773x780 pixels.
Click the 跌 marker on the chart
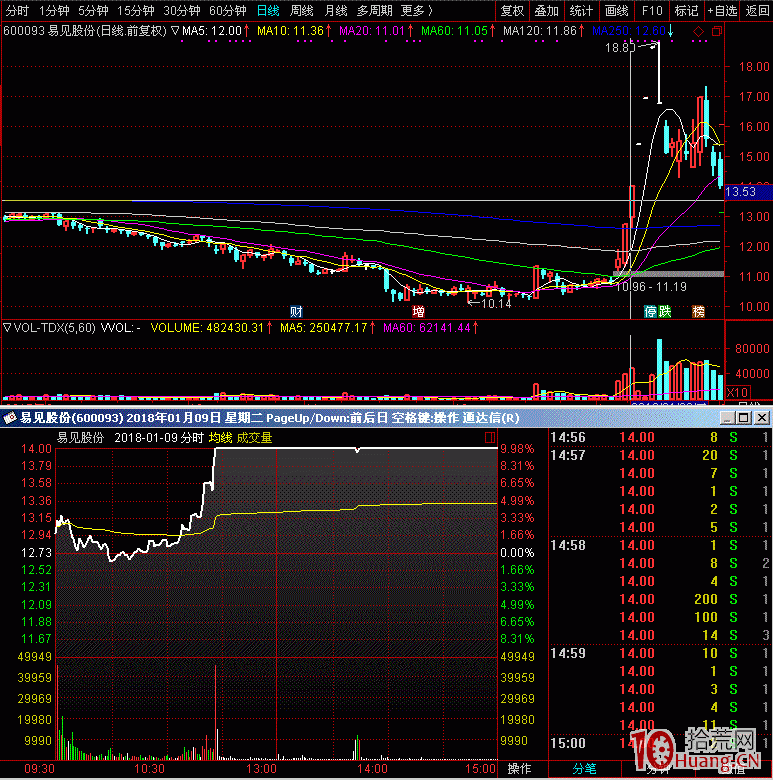(665, 312)
